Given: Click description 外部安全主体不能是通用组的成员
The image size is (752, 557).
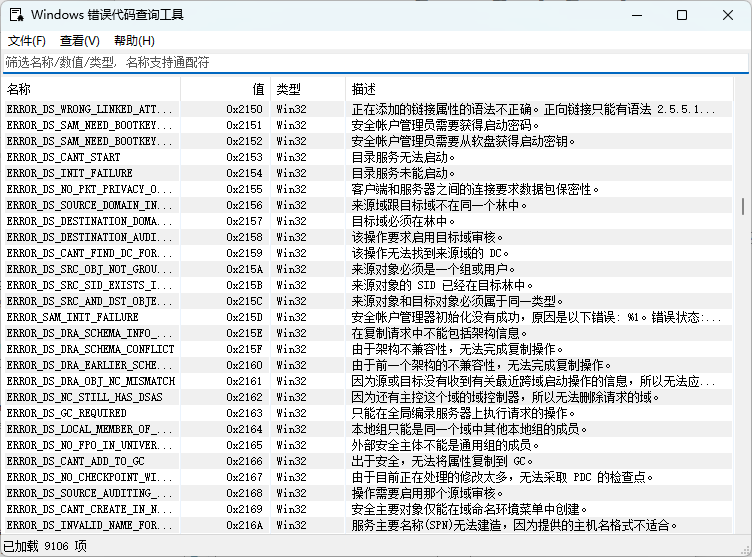Looking at the screenshot, I should click(x=446, y=445).
